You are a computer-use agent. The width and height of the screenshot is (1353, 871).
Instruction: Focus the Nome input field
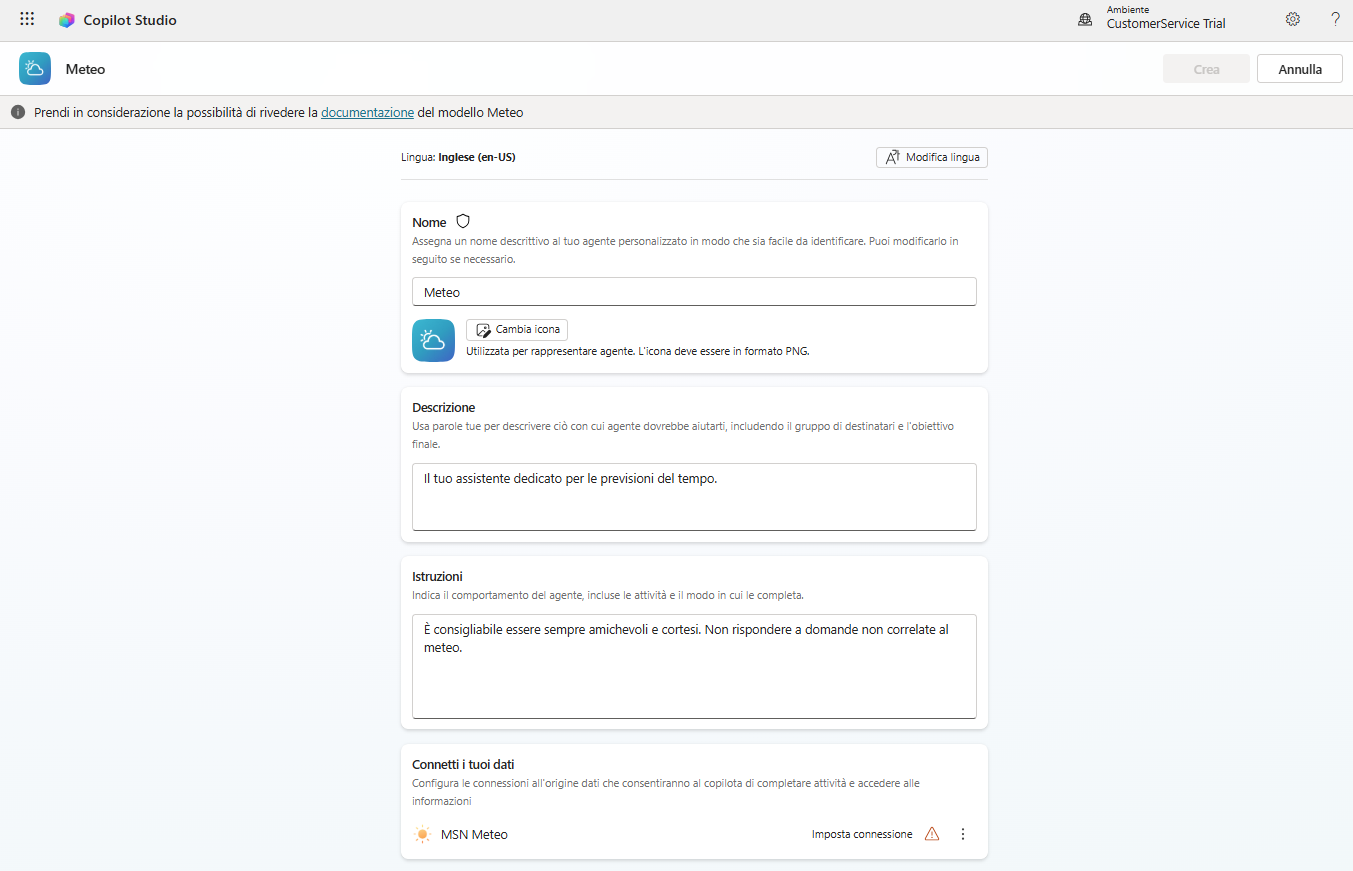click(x=694, y=292)
